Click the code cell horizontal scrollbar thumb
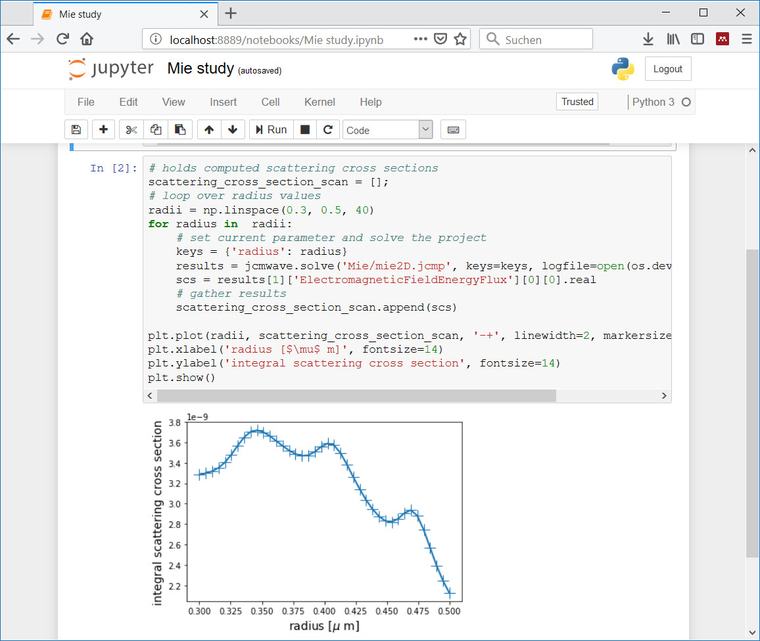Image resolution: width=760 pixels, height=641 pixels. click(356, 396)
